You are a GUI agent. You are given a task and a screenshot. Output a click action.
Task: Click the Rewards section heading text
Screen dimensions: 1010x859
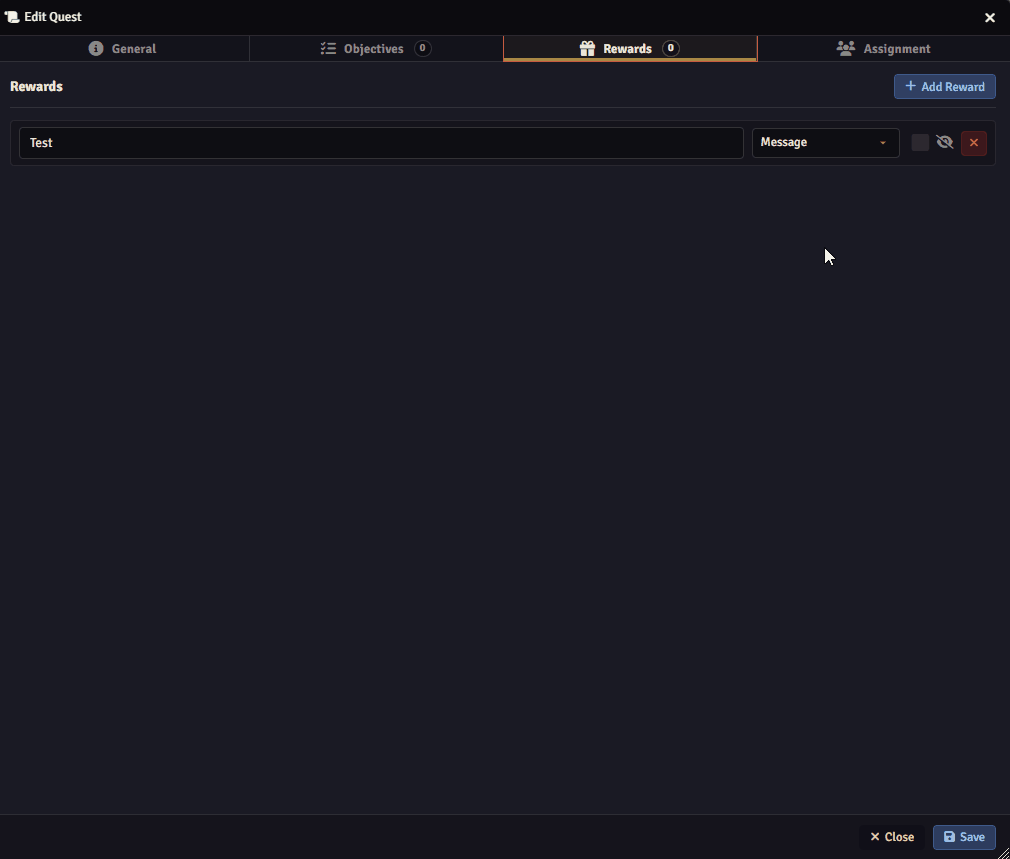37,87
